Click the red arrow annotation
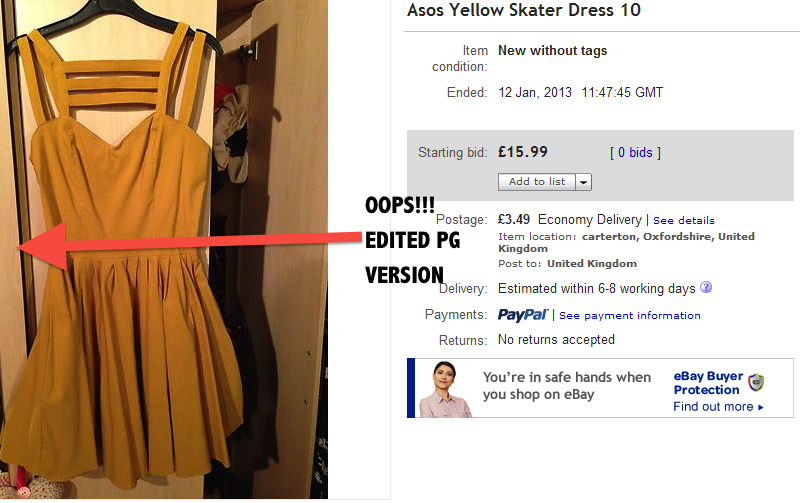800x503 pixels. tap(190, 245)
